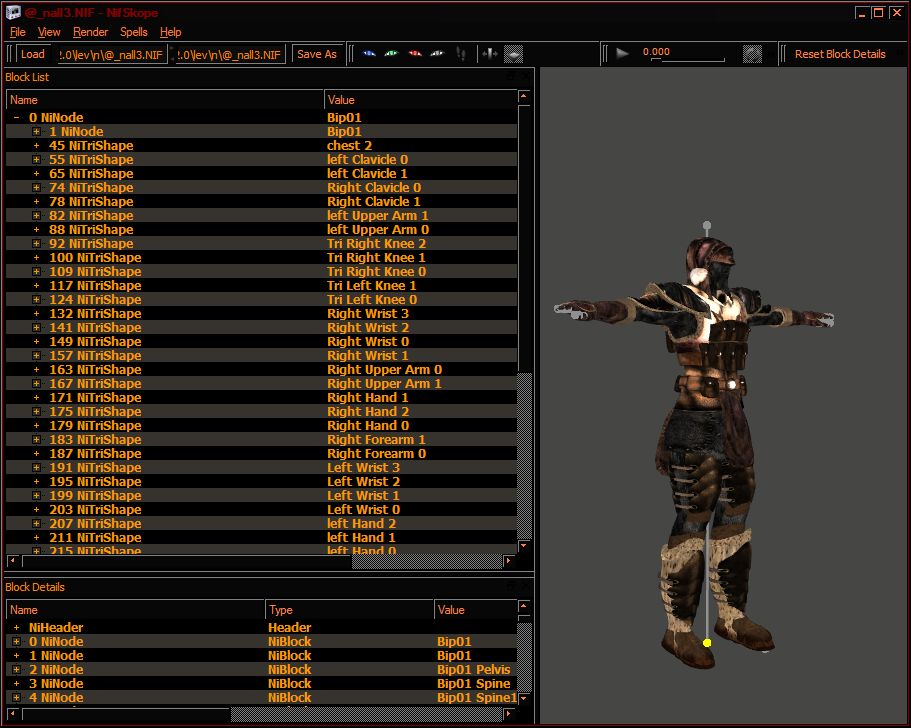Play the animation
The height and width of the screenshot is (728, 911).
(622, 53)
